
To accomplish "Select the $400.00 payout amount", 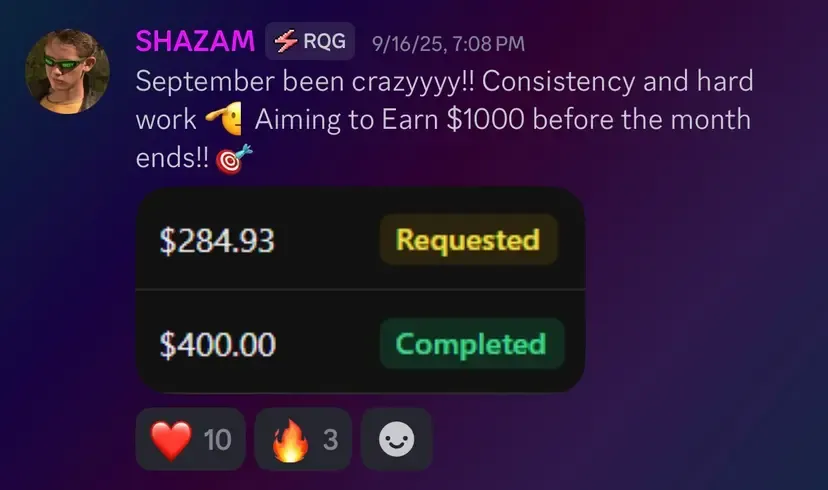I will coord(218,345).
